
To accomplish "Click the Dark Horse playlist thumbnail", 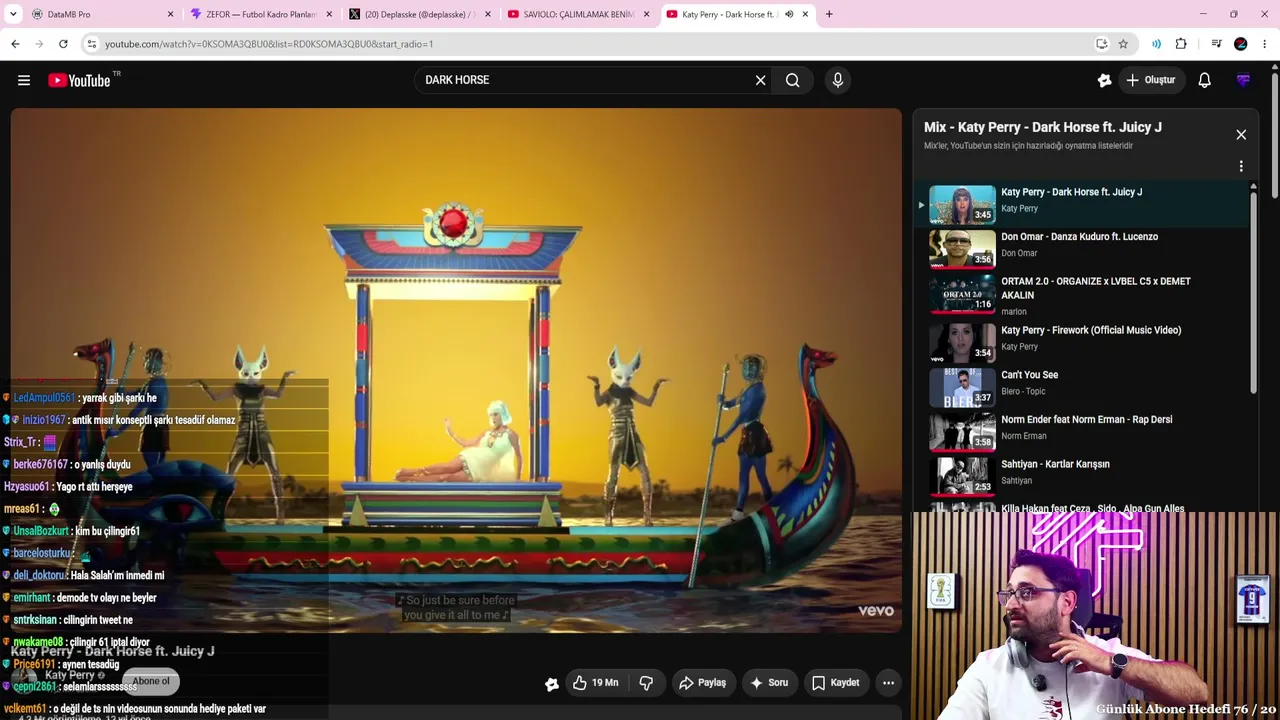I will point(962,204).
